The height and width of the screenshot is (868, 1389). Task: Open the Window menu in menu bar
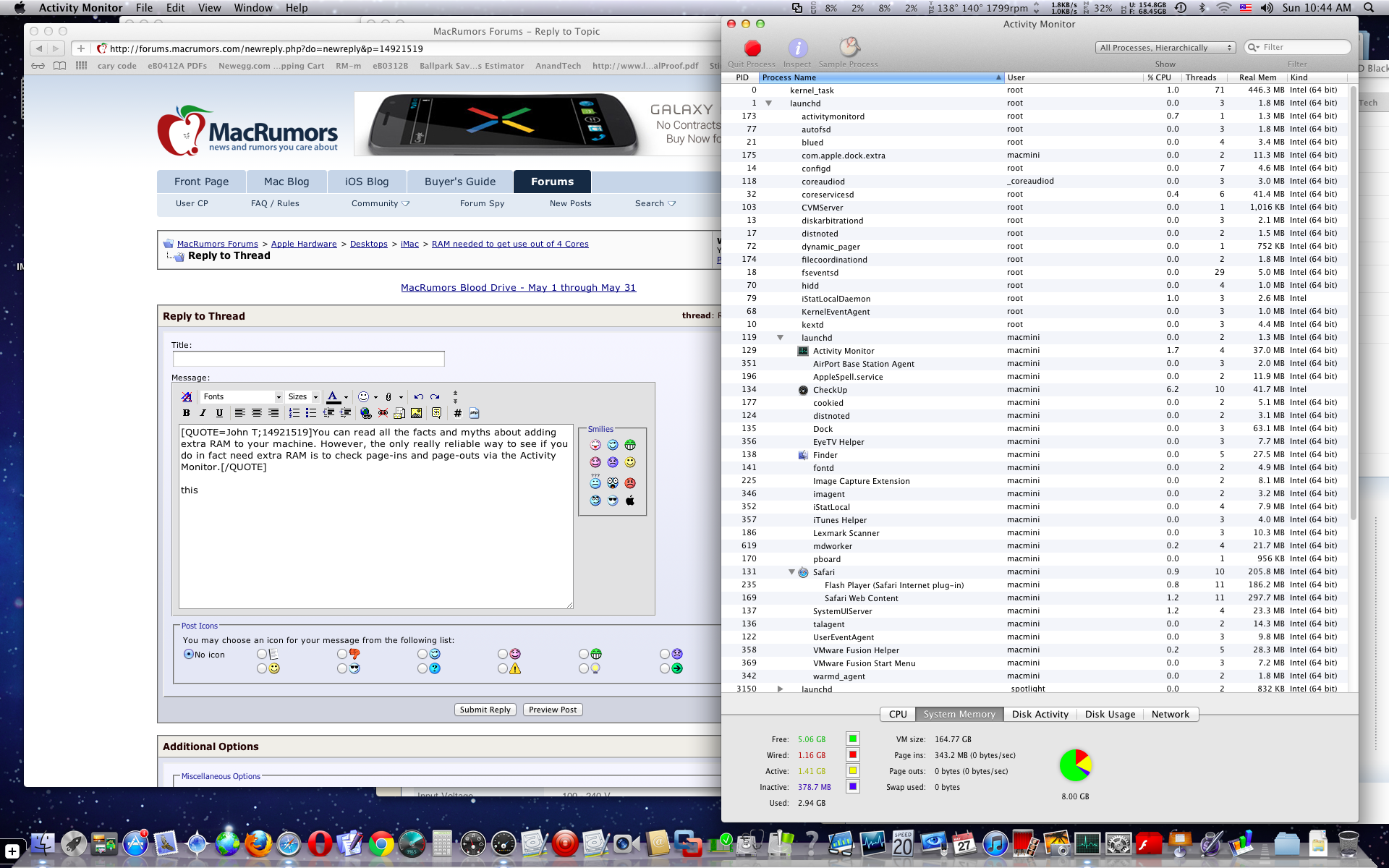(x=252, y=8)
